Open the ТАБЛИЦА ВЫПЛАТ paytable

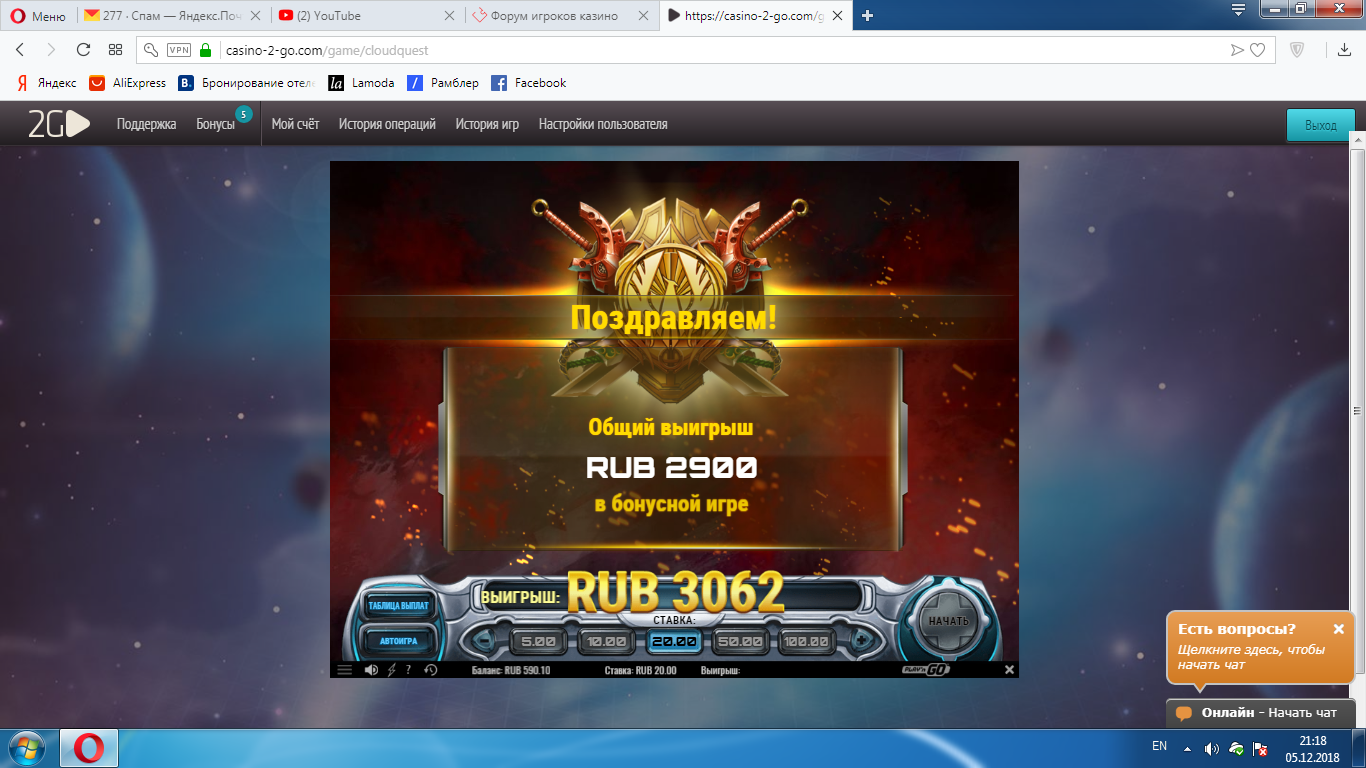click(x=398, y=606)
